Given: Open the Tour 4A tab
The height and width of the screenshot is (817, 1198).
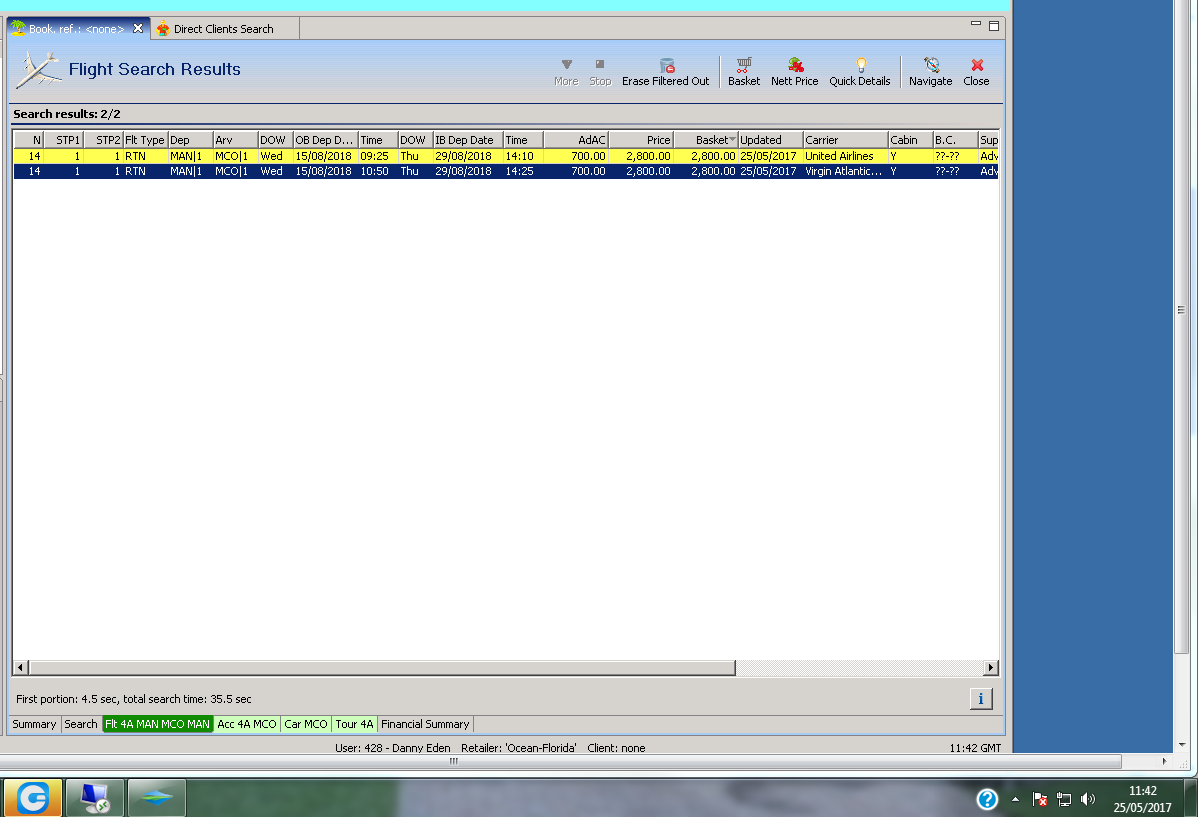Looking at the screenshot, I should pyautogui.click(x=355, y=724).
